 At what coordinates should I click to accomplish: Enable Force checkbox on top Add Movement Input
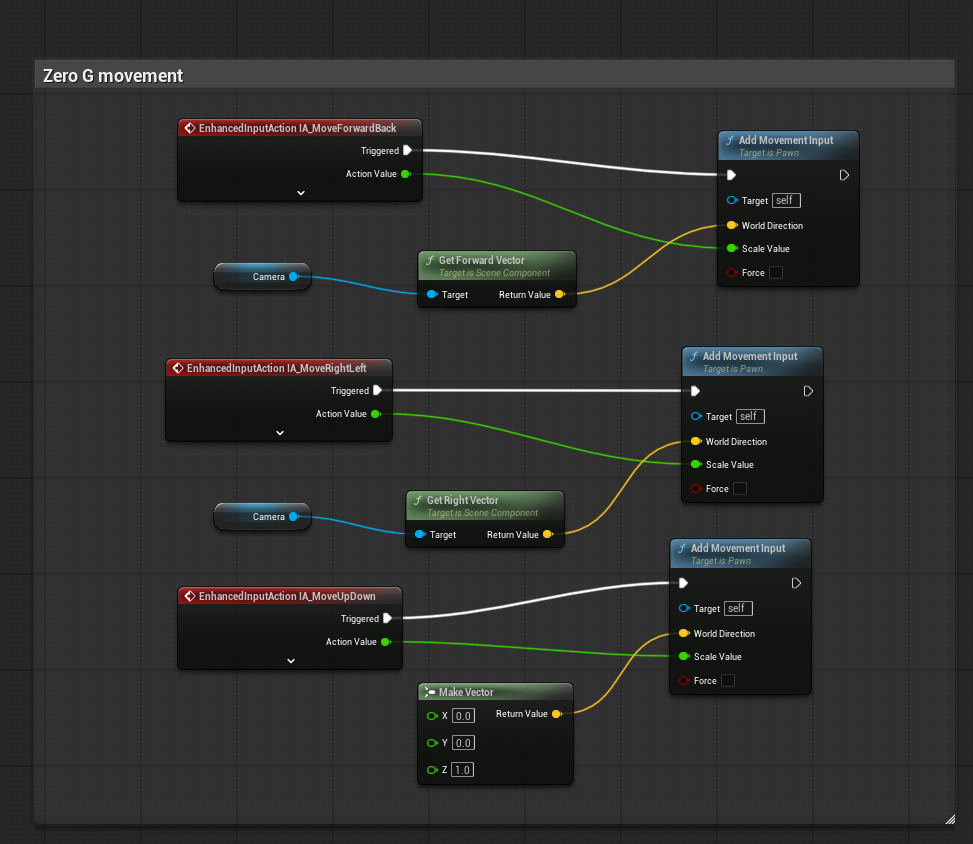pos(776,273)
